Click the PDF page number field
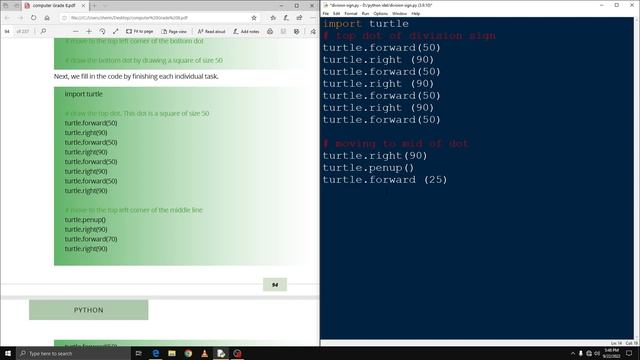 point(7,31)
